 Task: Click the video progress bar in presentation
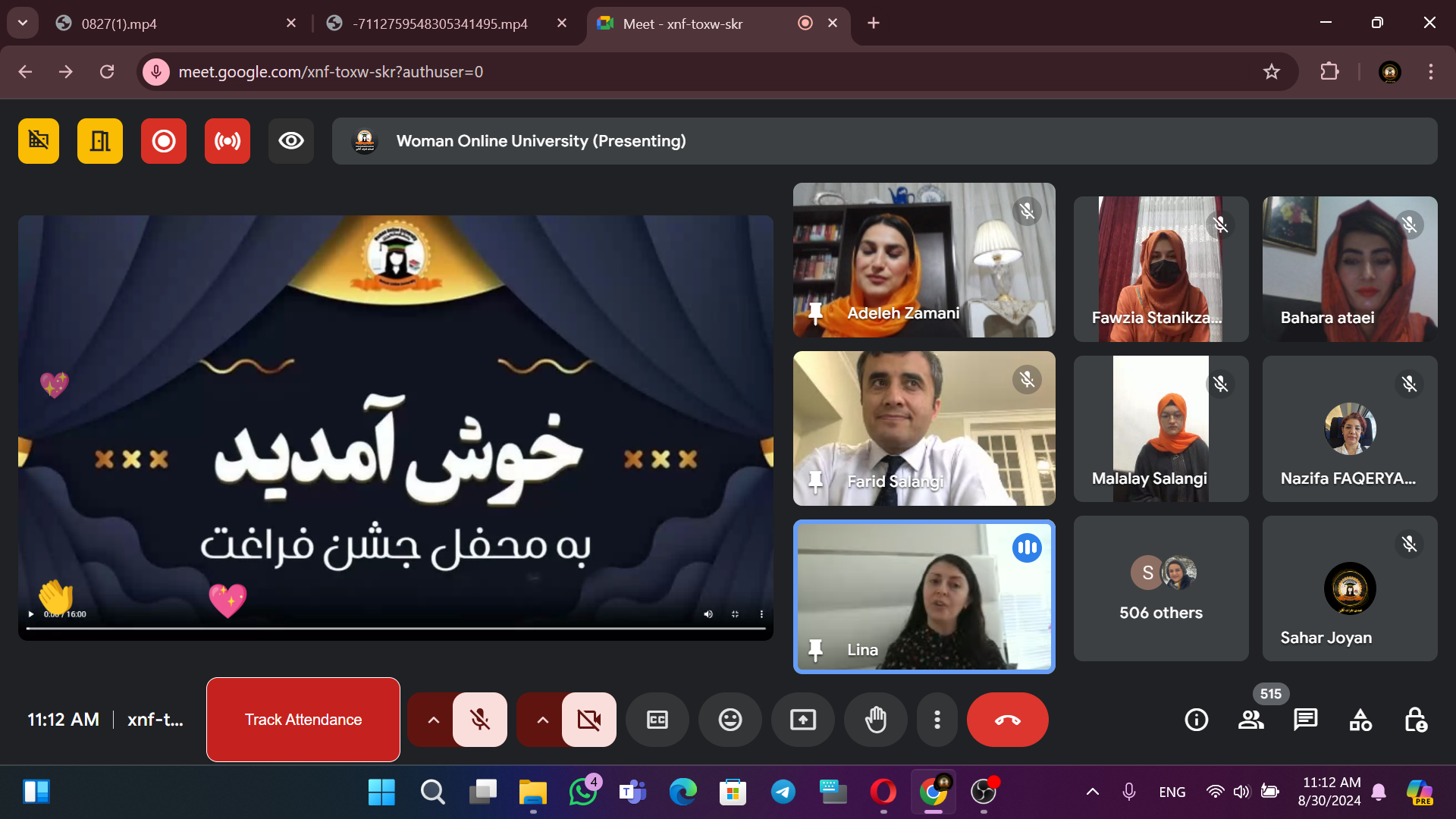394,629
